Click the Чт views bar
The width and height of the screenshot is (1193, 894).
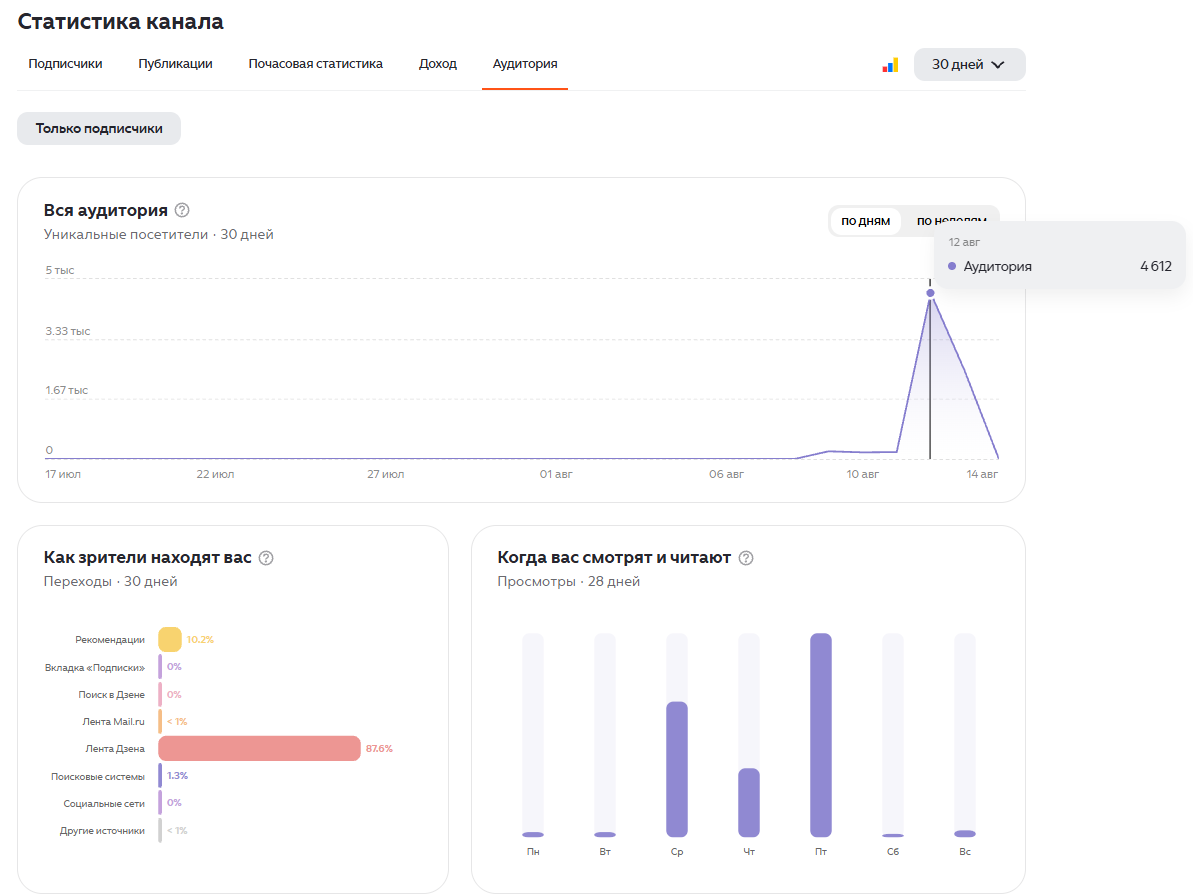click(x=749, y=803)
